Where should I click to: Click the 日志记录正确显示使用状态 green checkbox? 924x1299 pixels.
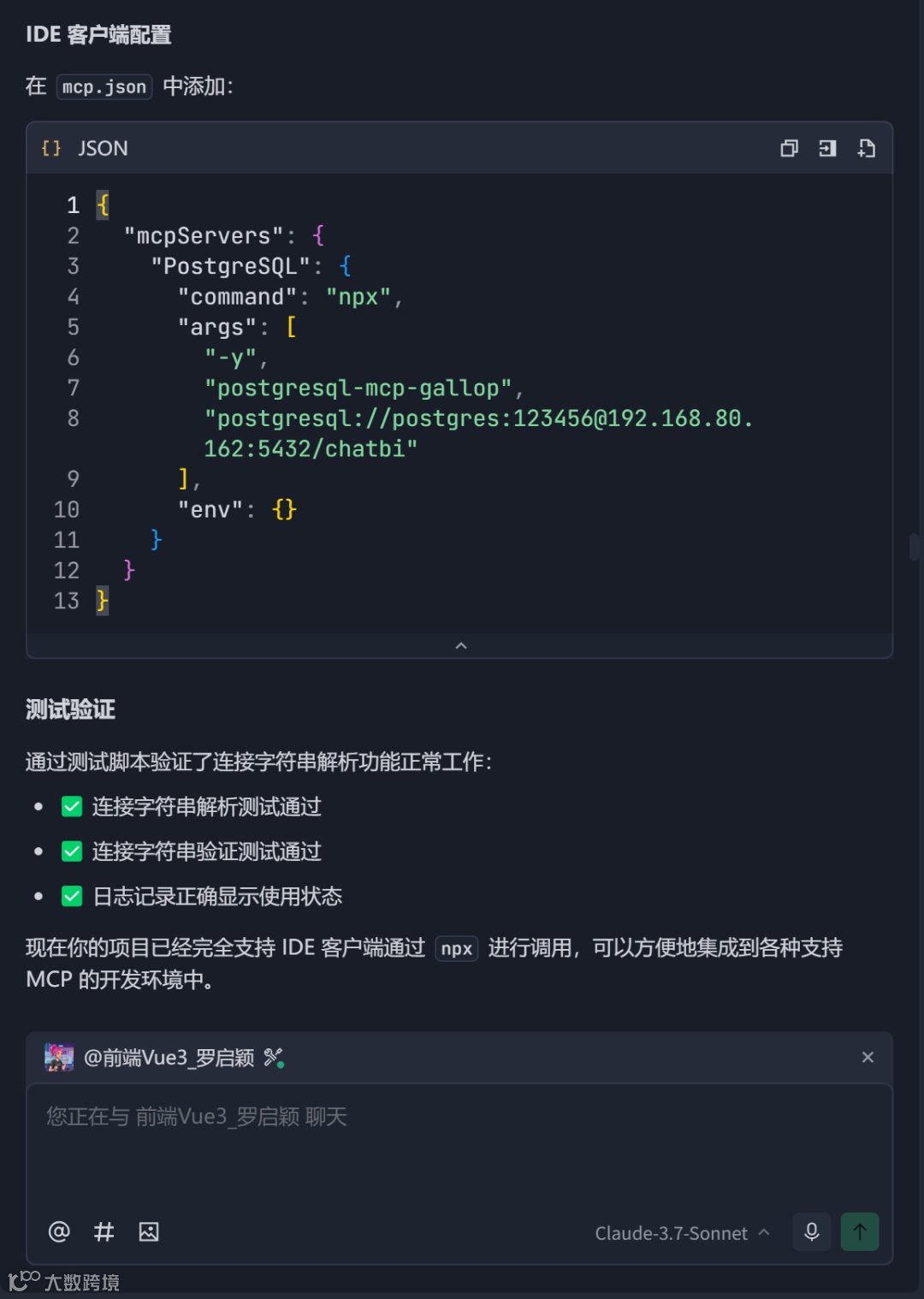pyautogui.click(x=72, y=896)
